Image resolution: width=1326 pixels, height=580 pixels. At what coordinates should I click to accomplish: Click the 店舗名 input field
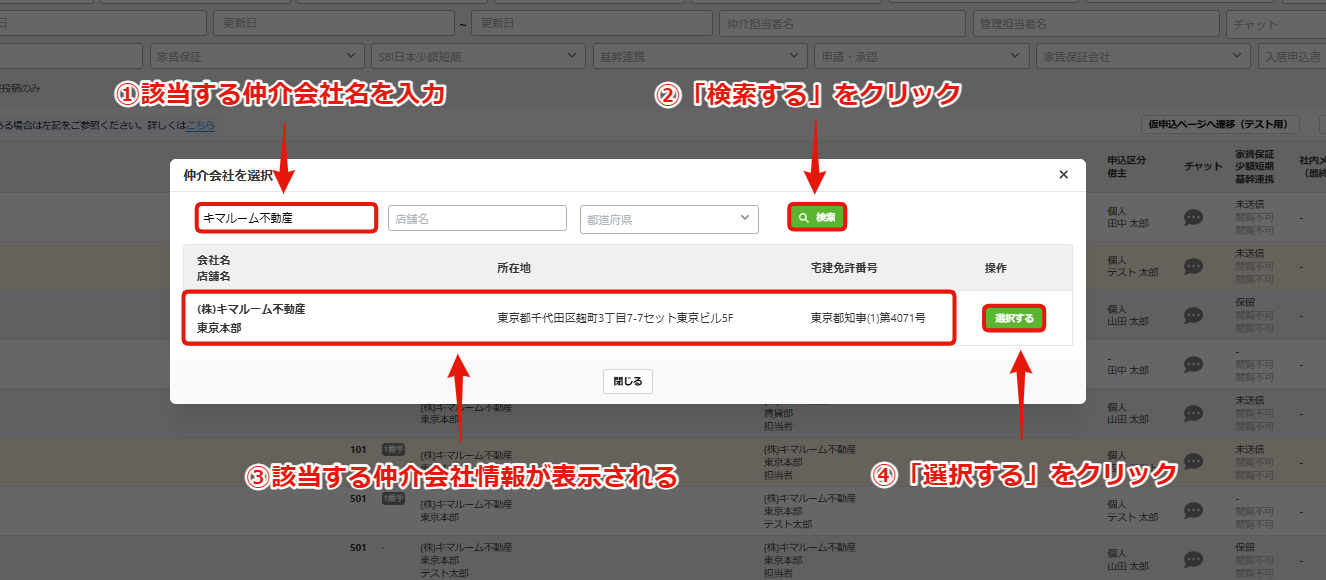click(477, 218)
